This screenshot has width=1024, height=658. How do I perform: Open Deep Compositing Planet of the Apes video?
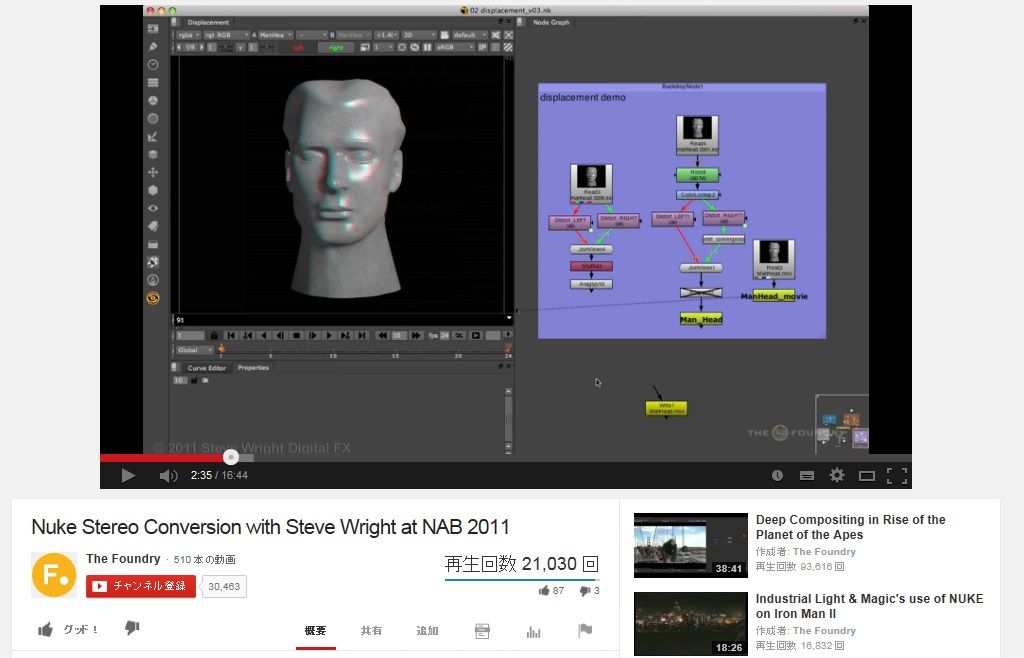[x=850, y=527]
